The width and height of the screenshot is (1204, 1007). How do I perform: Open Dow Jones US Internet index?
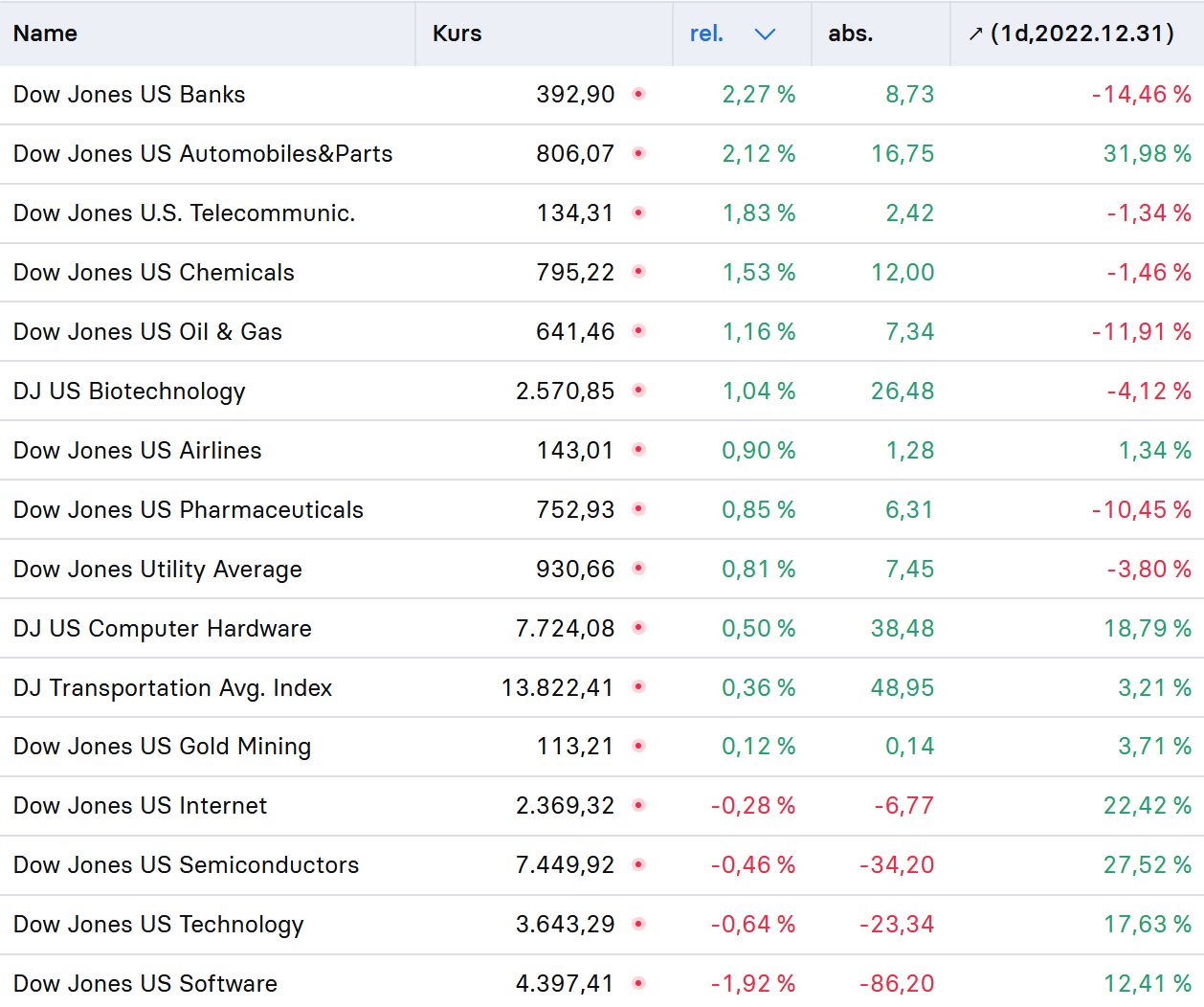click(x=141, y=805)
